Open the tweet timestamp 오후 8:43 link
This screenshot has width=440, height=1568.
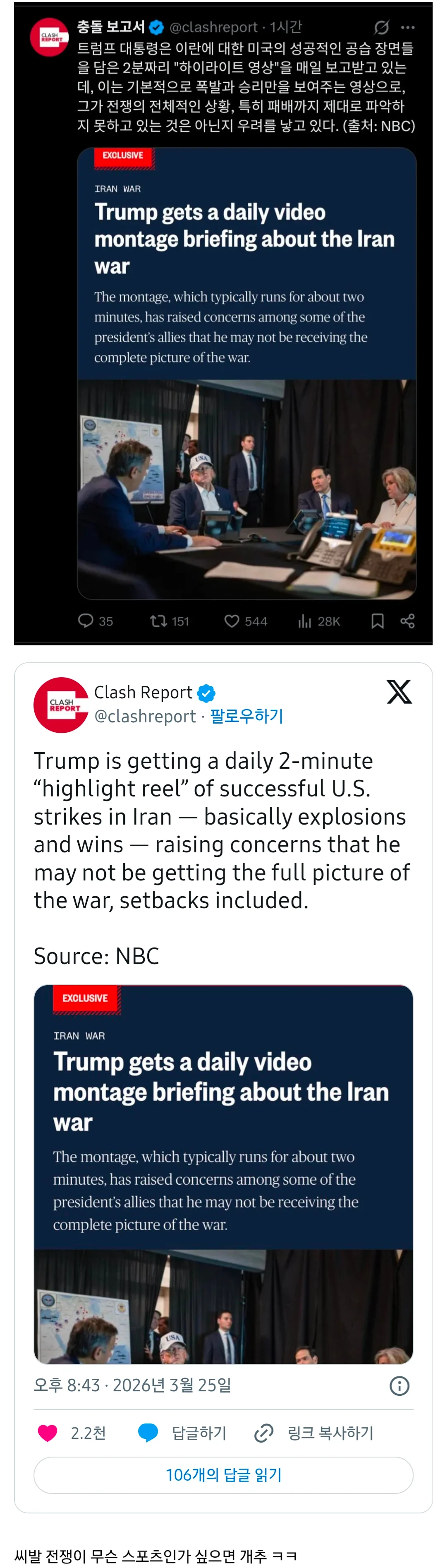(132, 1385)
